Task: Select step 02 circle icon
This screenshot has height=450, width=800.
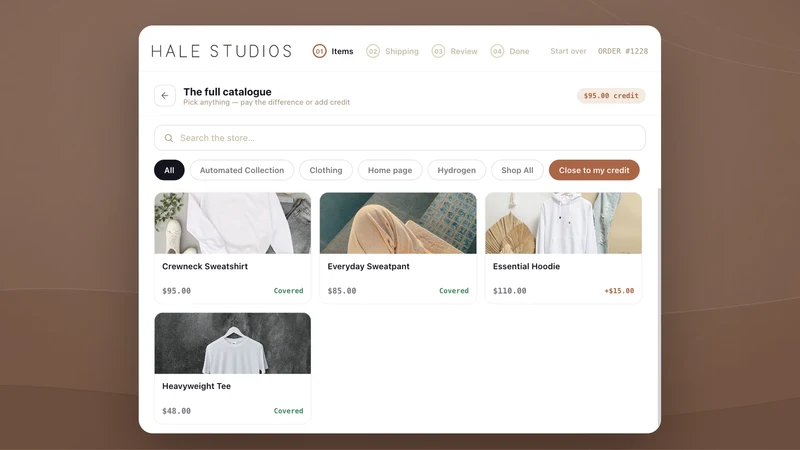Action: click(373, 51)
